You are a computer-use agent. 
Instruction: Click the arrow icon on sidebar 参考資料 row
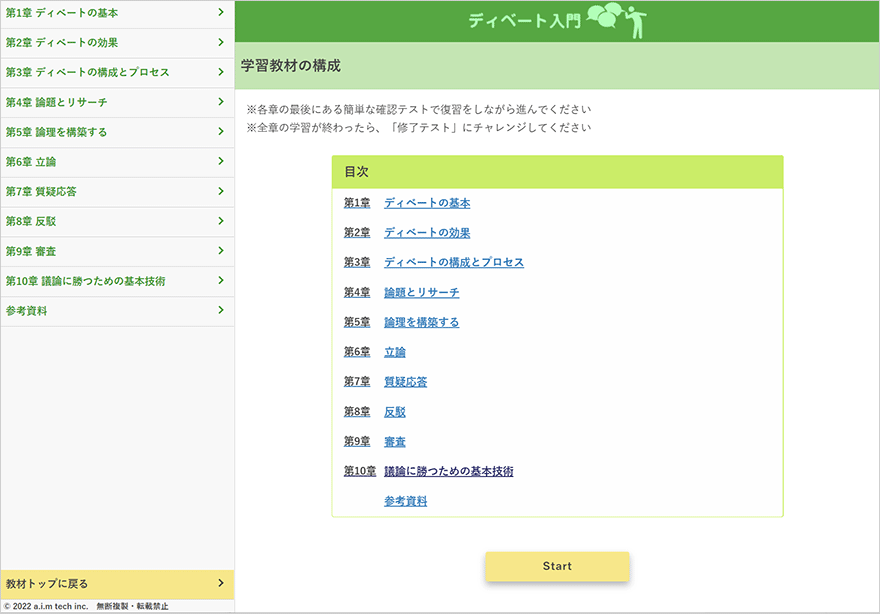[x=221, y=310]
